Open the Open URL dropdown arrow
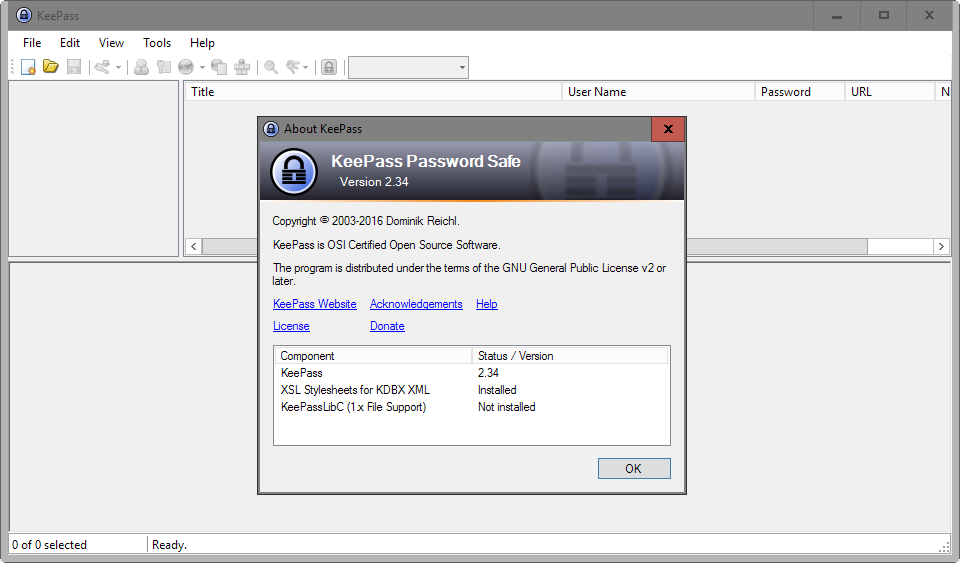The width and height of the screenshot is (960, 563). pos(202,67)
